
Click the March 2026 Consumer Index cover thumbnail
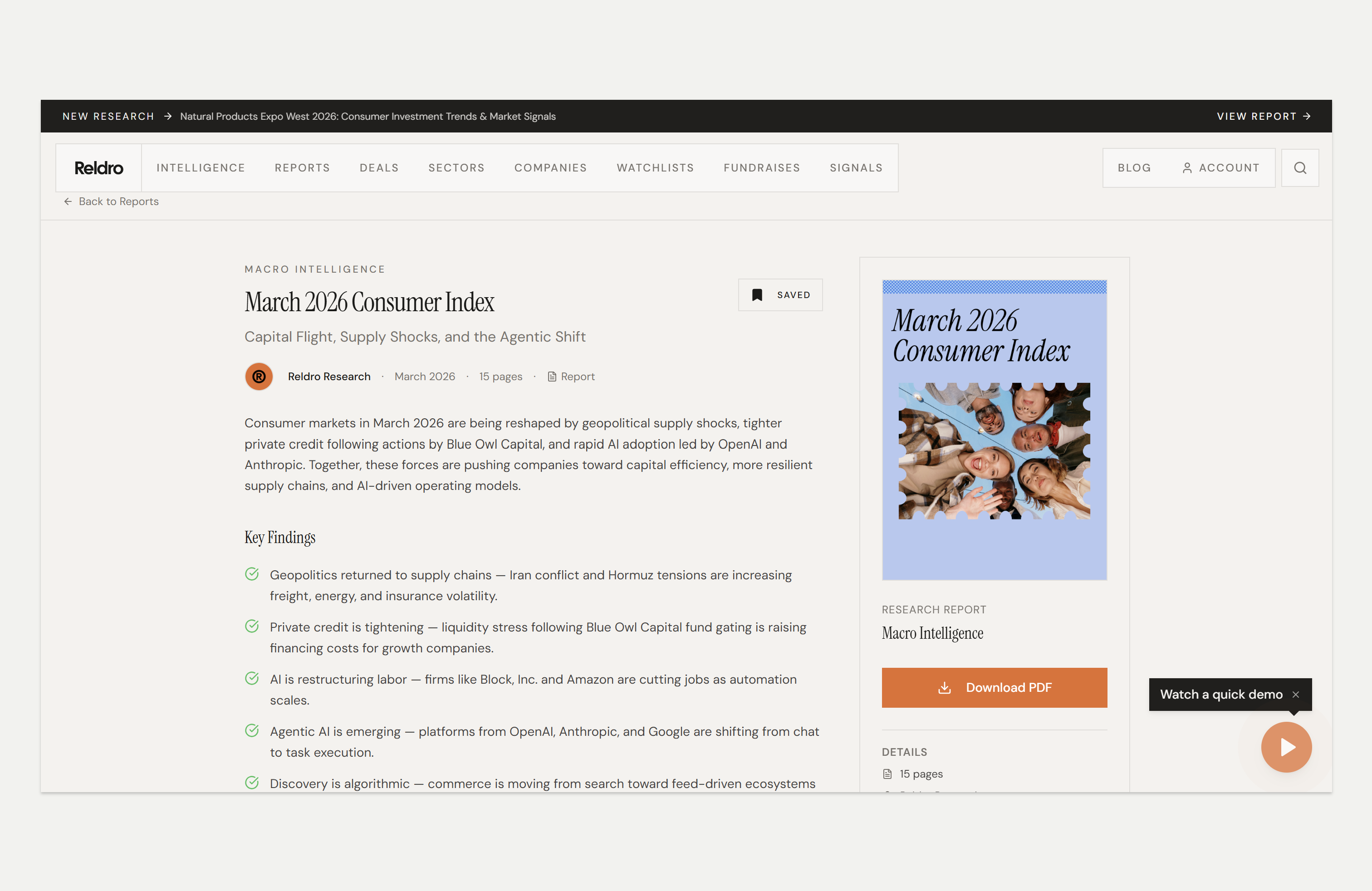(994, 430)
